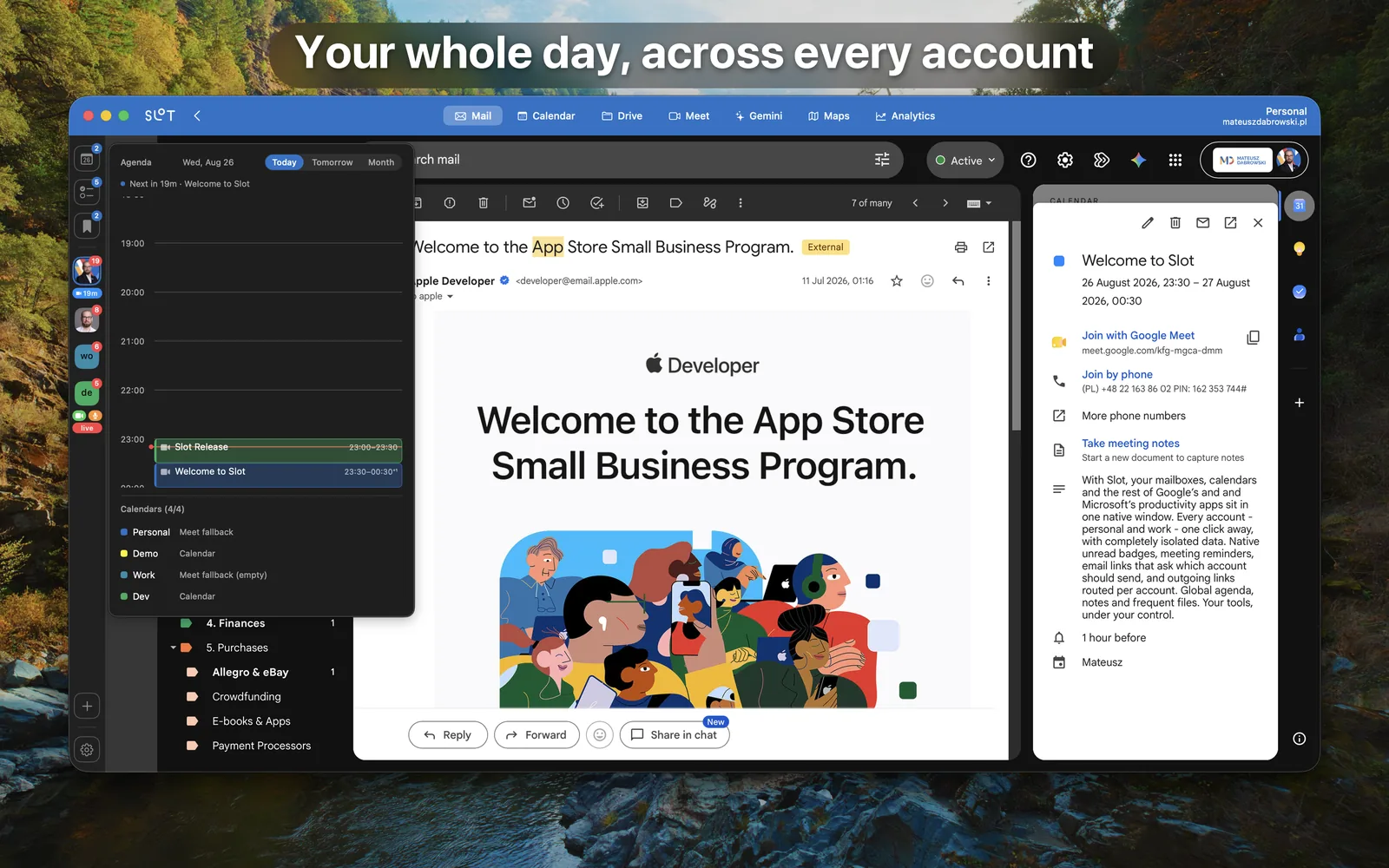Switch to the Drive tab
The width and height of the screenshot is (1389, 868).
click(622, 116)
